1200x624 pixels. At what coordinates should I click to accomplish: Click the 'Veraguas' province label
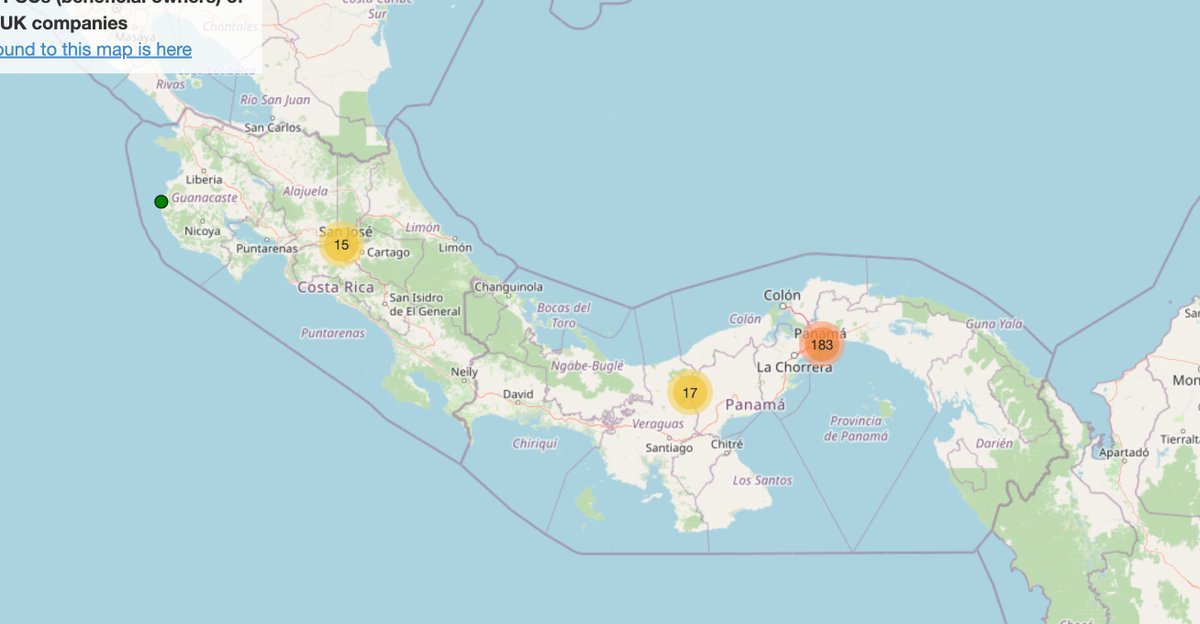point(659,424)
